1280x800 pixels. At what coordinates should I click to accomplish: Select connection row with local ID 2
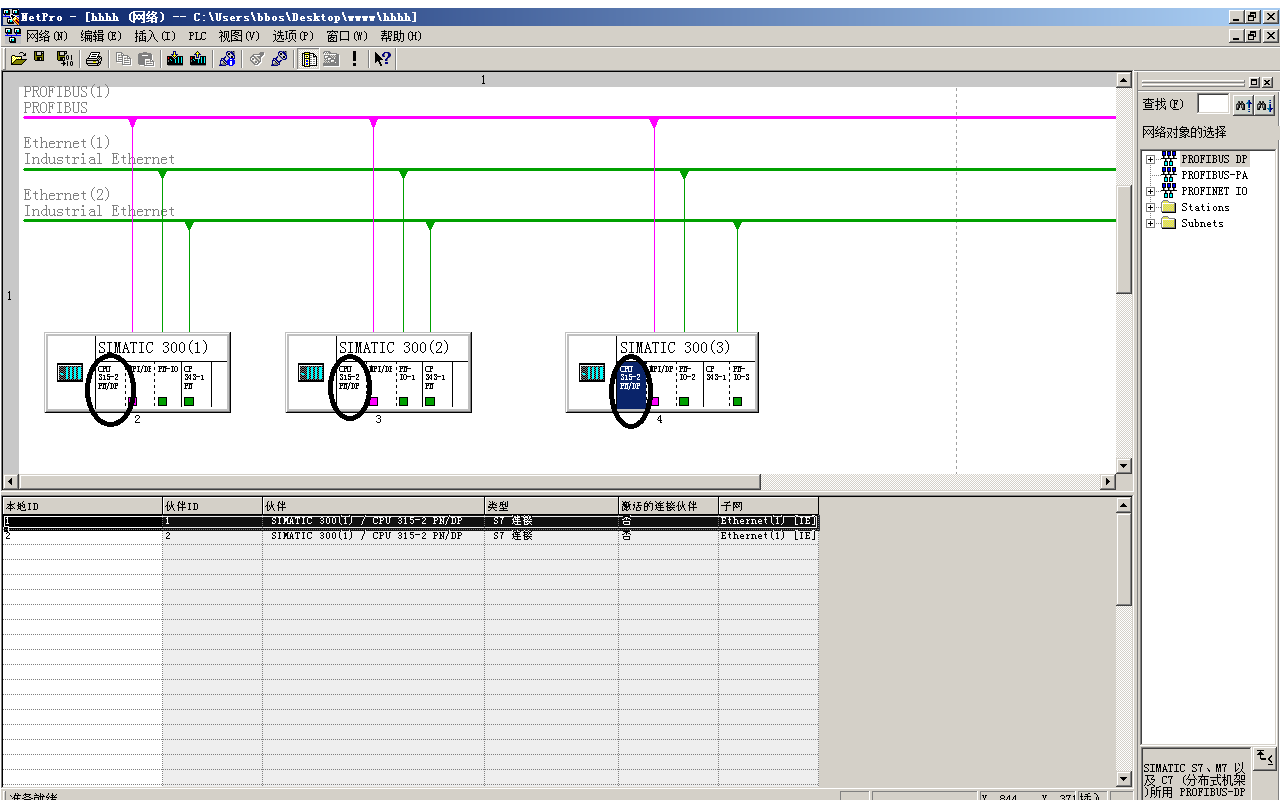pyautogui.click(x=410, y=536)
